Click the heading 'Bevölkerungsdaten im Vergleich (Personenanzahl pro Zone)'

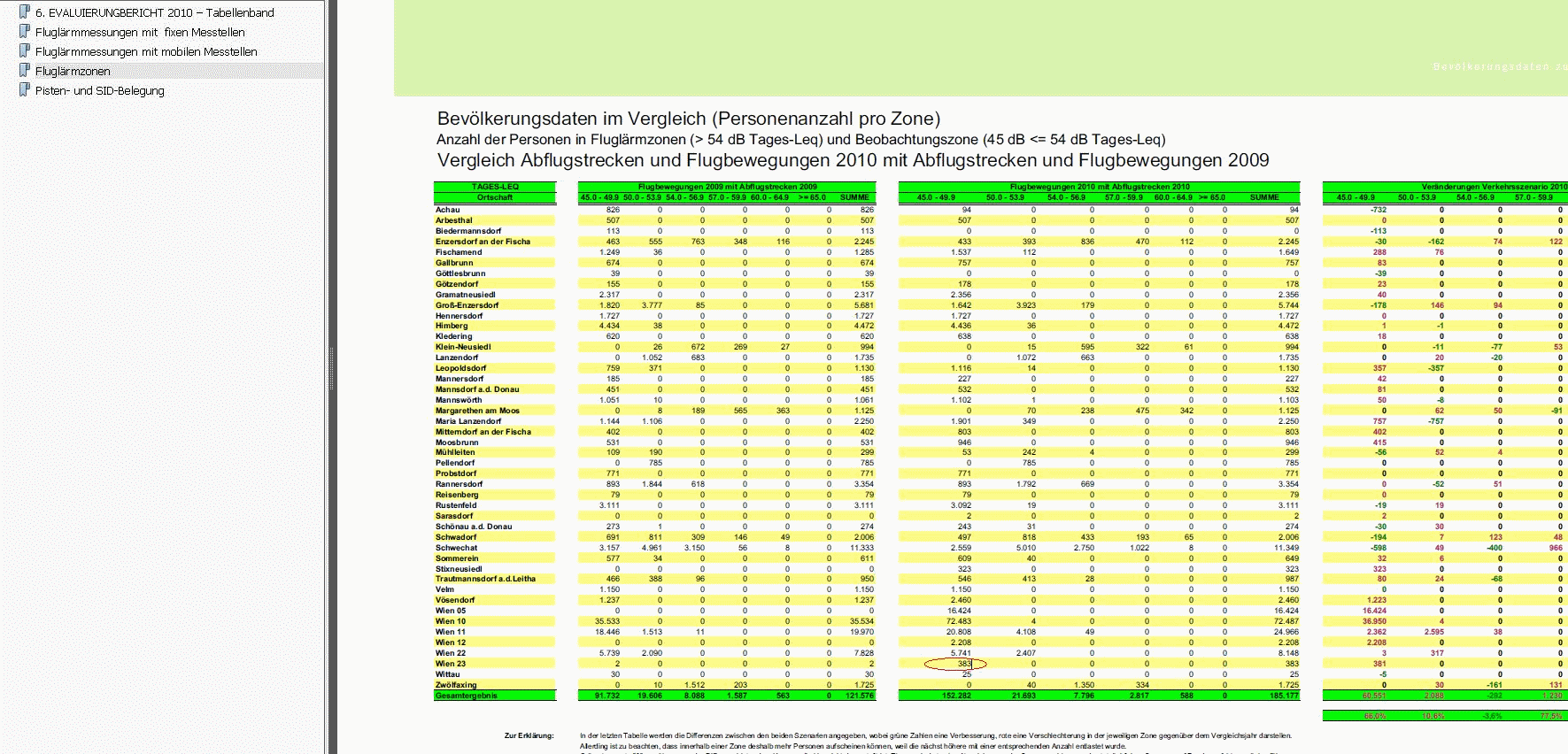[689, 119]
